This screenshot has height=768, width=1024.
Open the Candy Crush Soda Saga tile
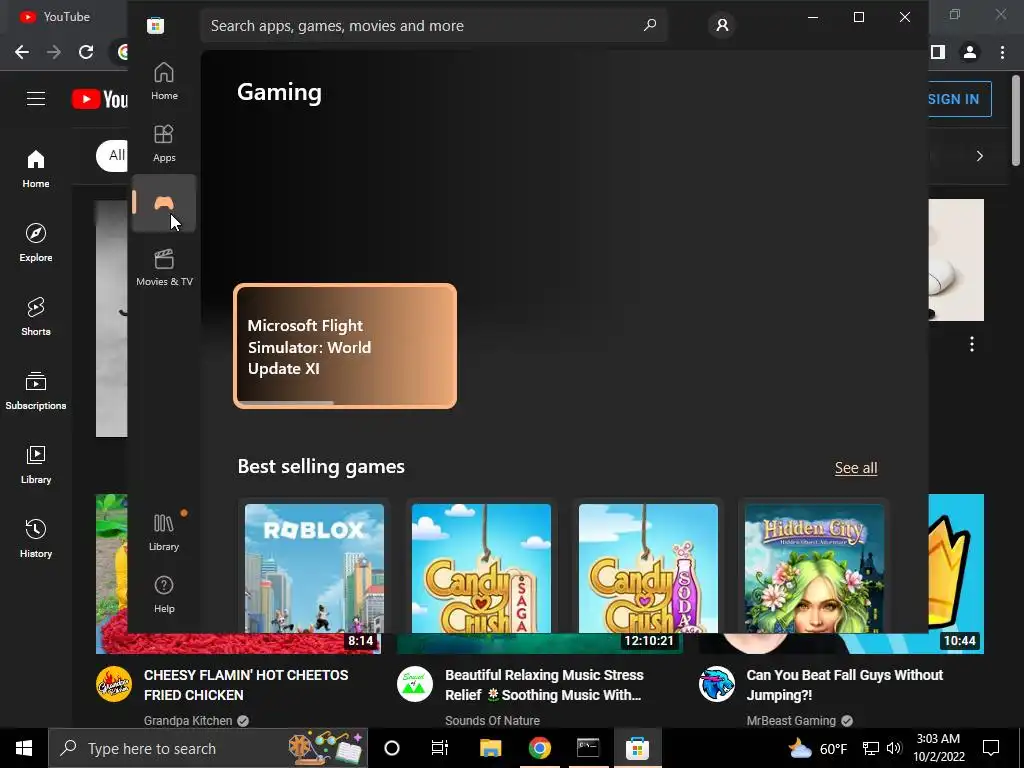pyautogui.click(x=648, y=567)
